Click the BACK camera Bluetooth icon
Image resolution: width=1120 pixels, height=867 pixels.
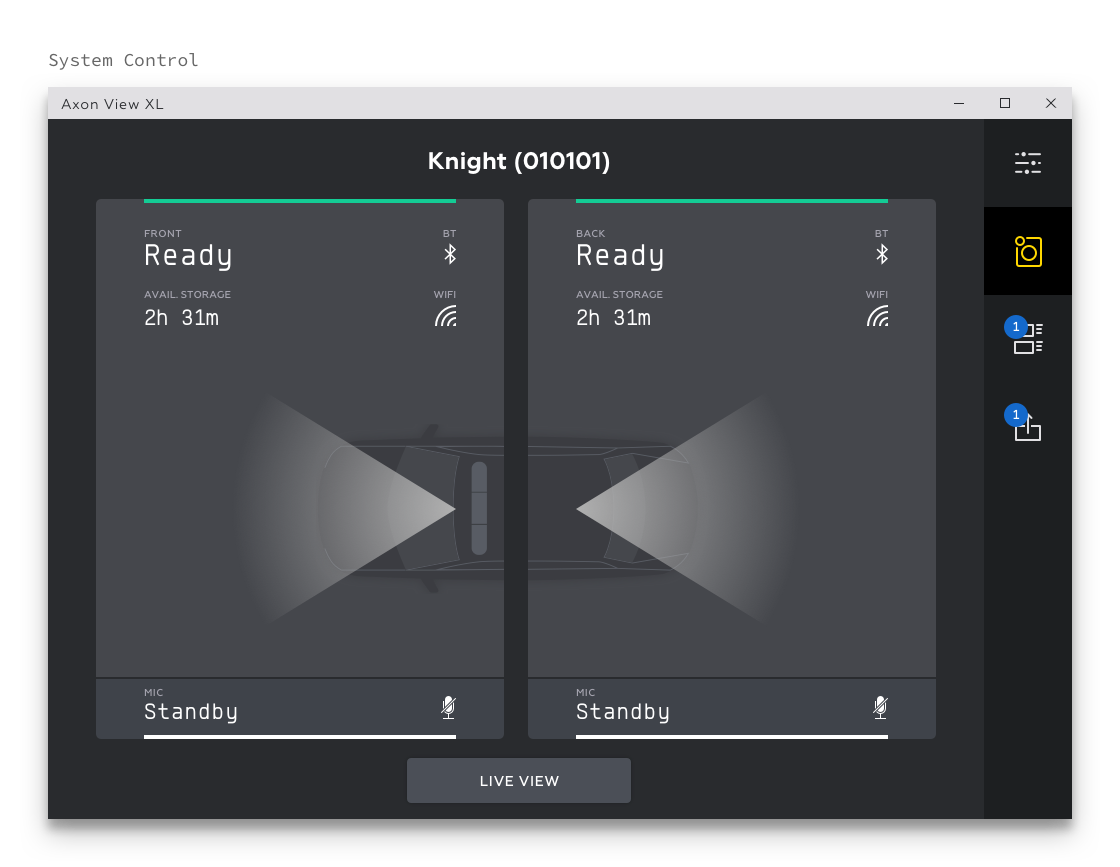pos(882,254)
